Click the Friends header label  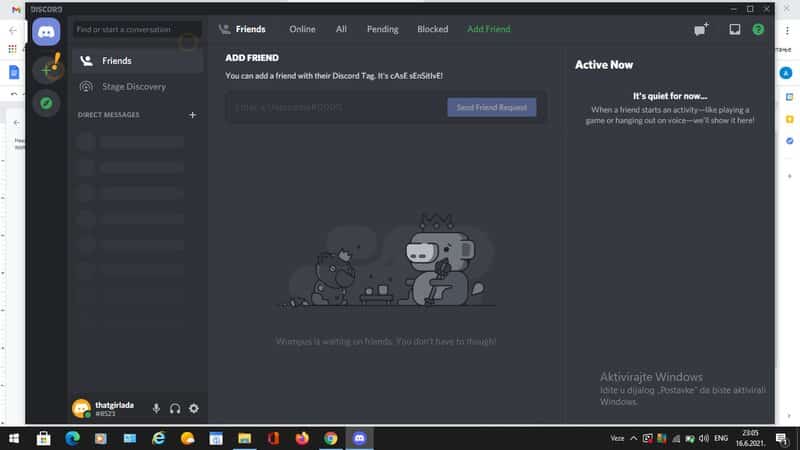250,29
